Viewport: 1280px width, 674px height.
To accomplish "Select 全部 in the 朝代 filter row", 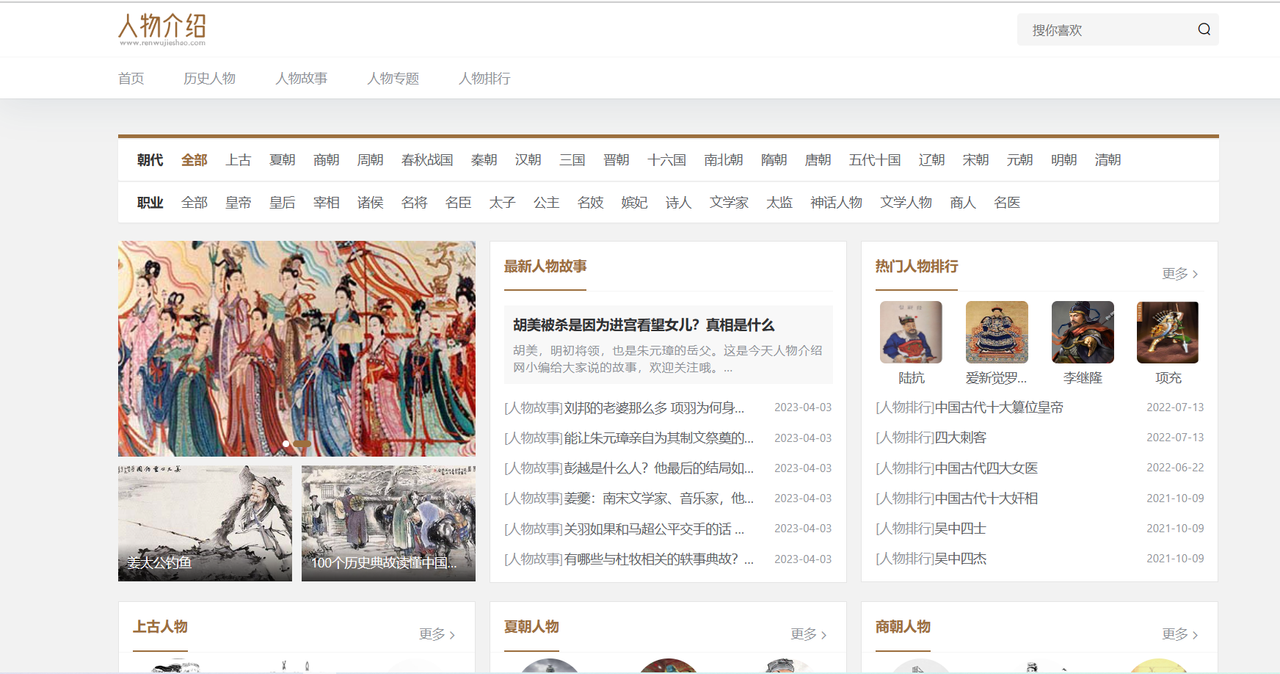I will click(194, 160).
